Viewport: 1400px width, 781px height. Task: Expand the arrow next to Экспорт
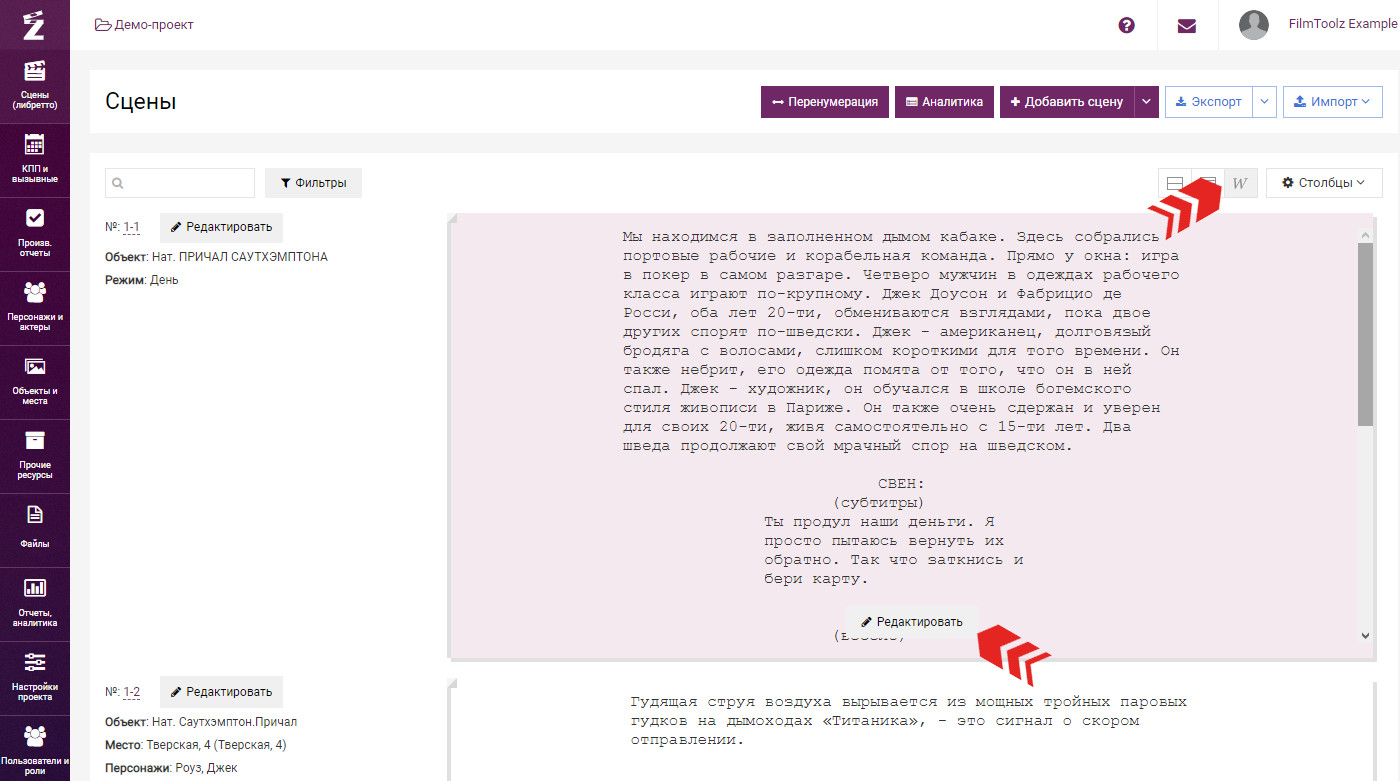pos(1265,101)
